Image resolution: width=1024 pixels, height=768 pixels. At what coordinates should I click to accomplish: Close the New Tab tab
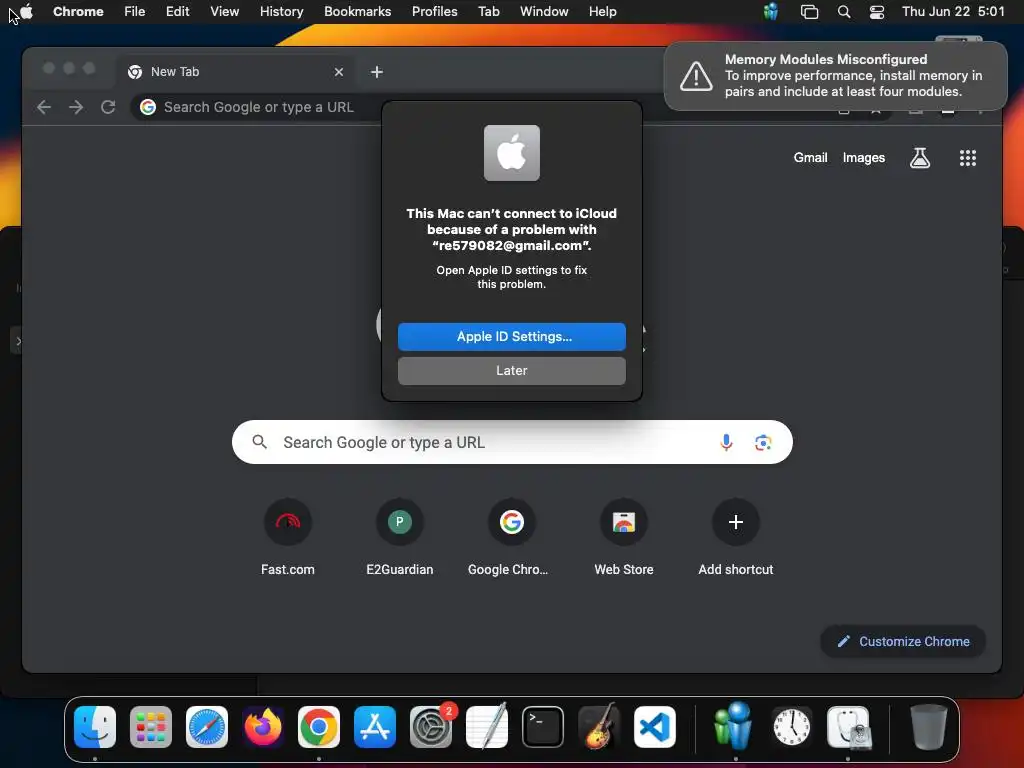[x=338, y=72]
